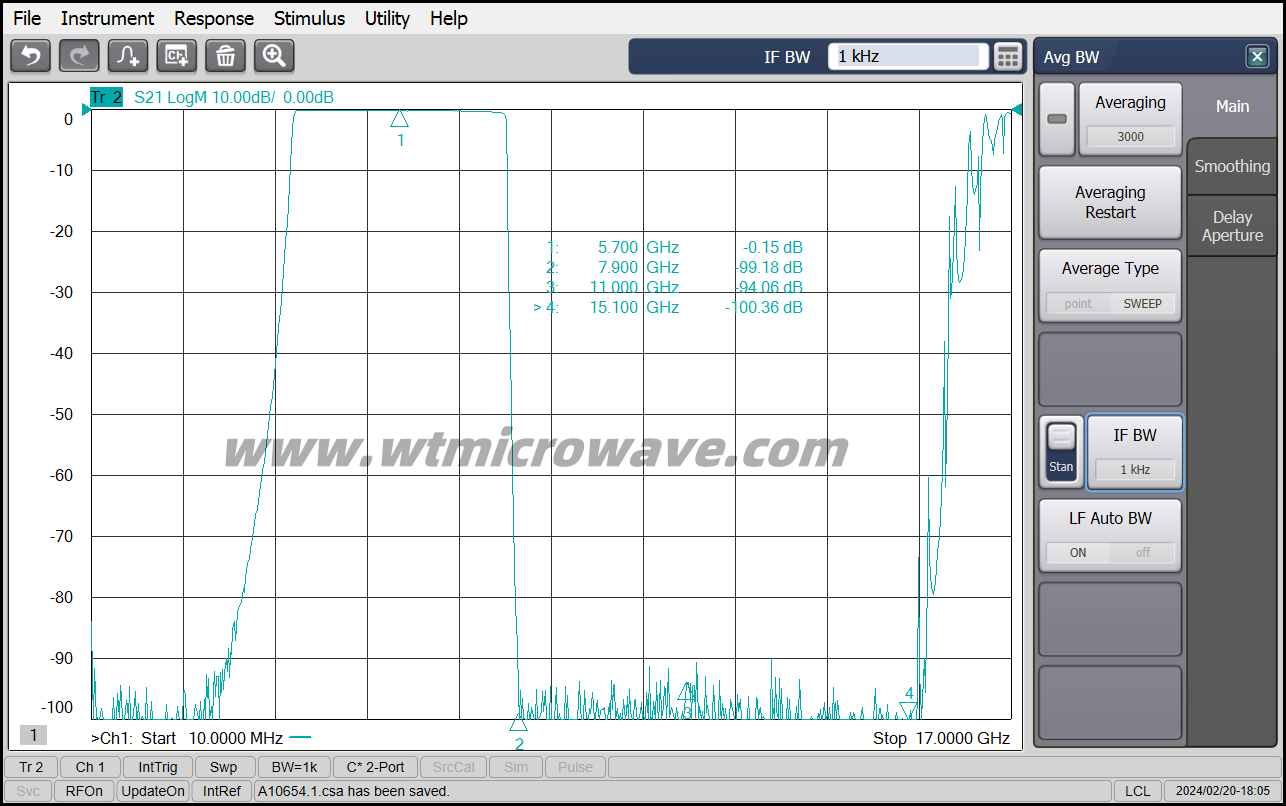Switch to the Delay Aperture tab
This screenshot has height=806, width=1286.
(1232, 226)
